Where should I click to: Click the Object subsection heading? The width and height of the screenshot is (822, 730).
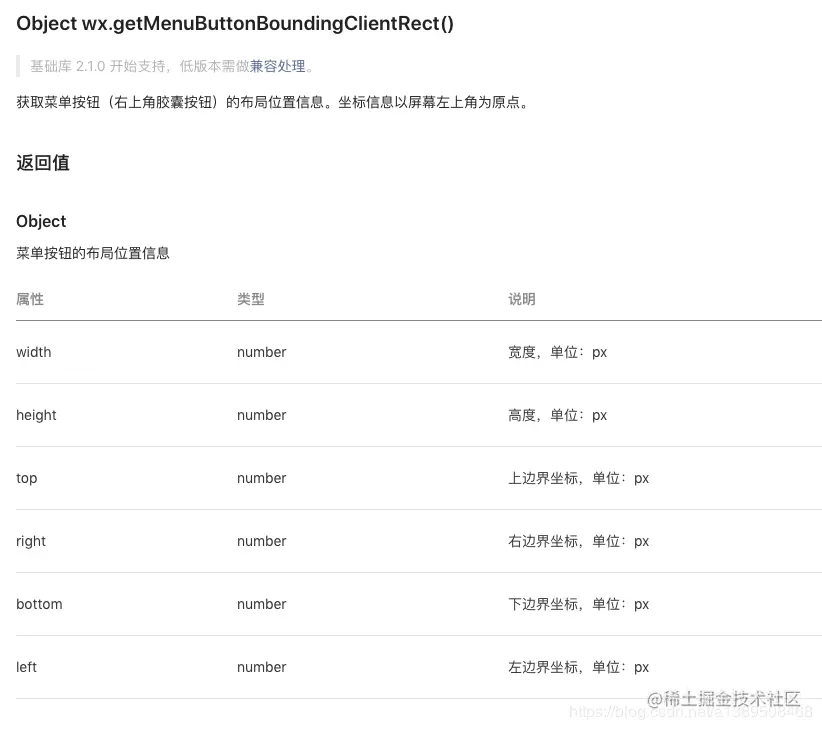pyautogui.click(x=40, y=221)
